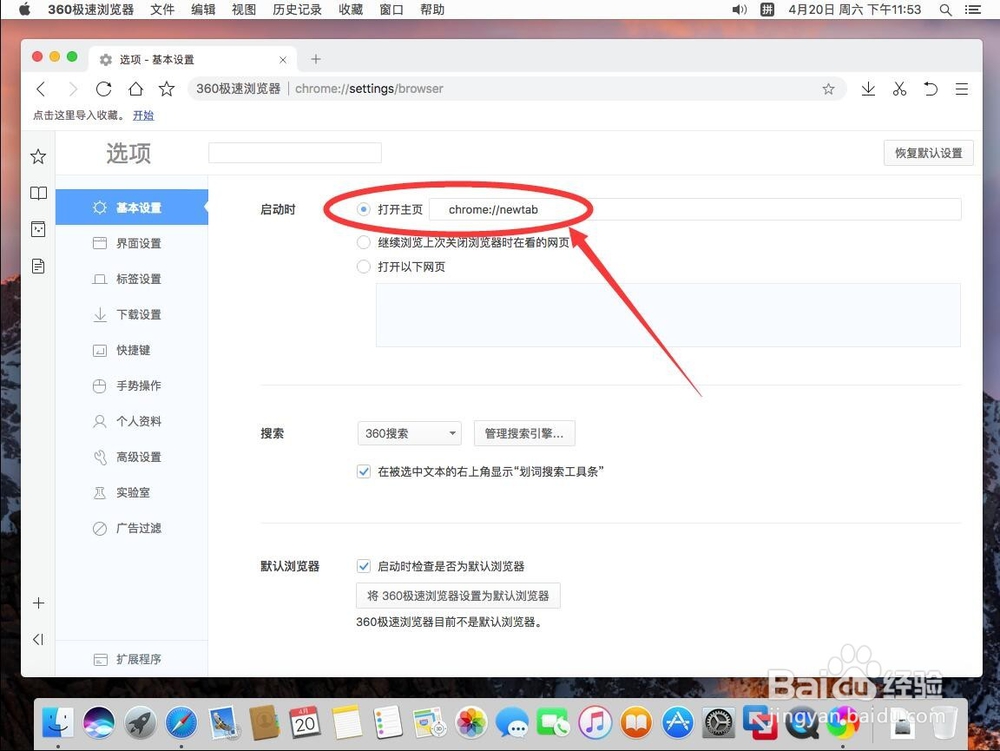1000x751 pixels.
Task: Go to 实验室 section
Action: click(131, 493)
